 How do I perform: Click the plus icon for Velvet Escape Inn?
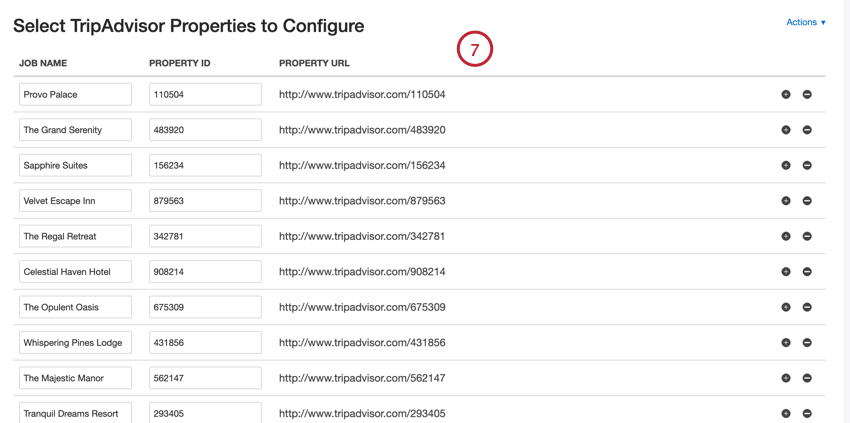786,201
